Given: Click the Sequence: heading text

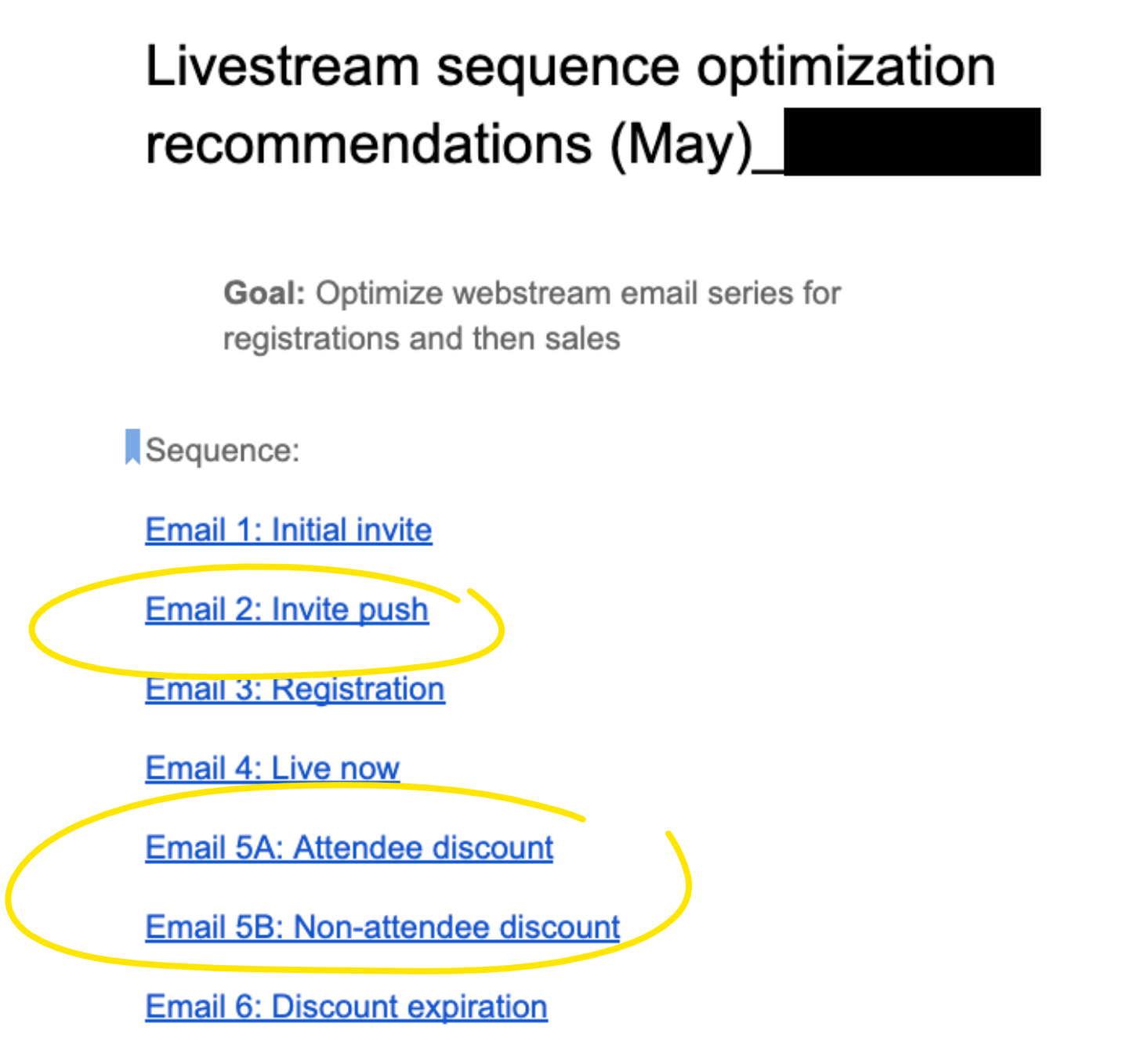Looking at the screenshot, I should point(223,450).
